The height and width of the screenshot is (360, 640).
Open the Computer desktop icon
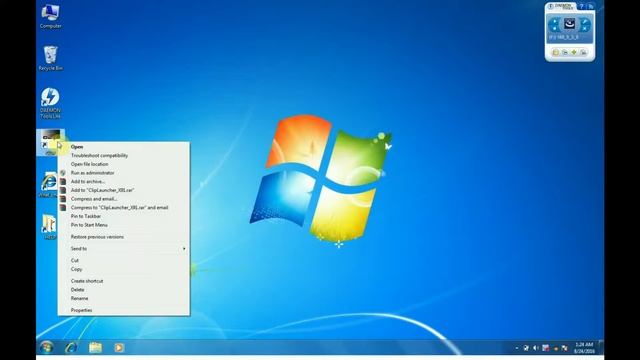pyautogui.click(x=50, y=16)
